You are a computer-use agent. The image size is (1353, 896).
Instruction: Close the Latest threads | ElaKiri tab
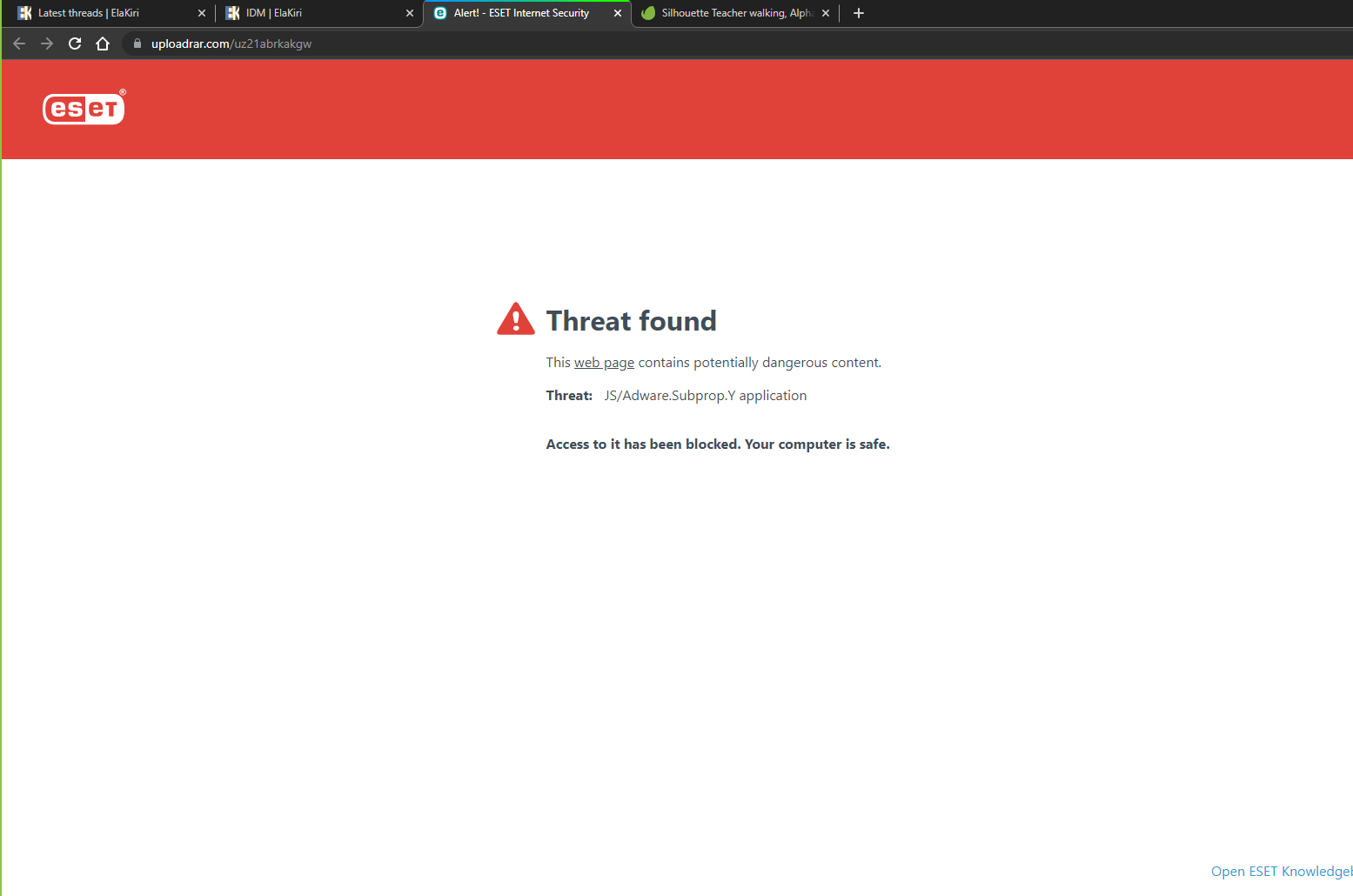[202, 13]
